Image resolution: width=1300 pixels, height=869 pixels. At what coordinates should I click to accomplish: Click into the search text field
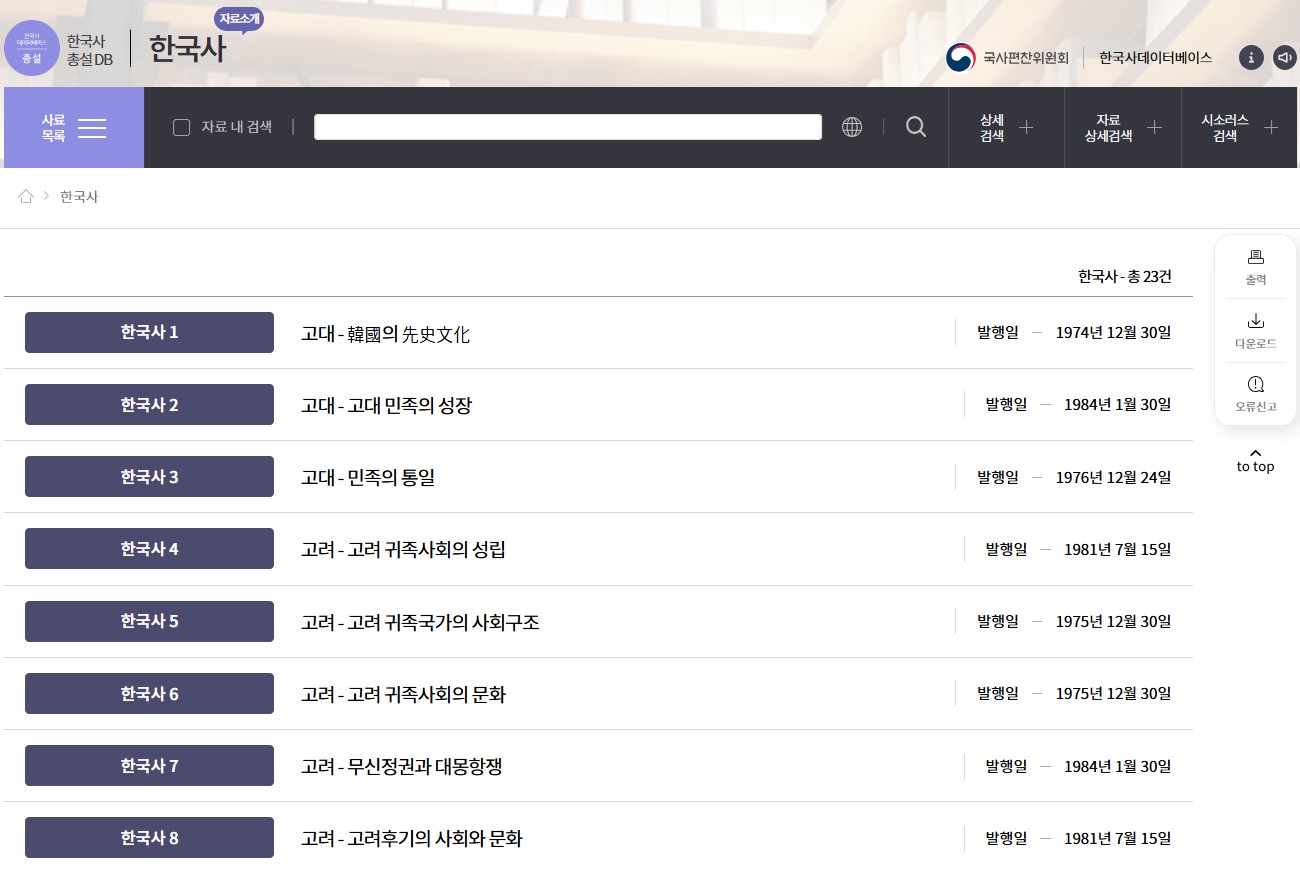pyautogui.click(x=567, y=127)
